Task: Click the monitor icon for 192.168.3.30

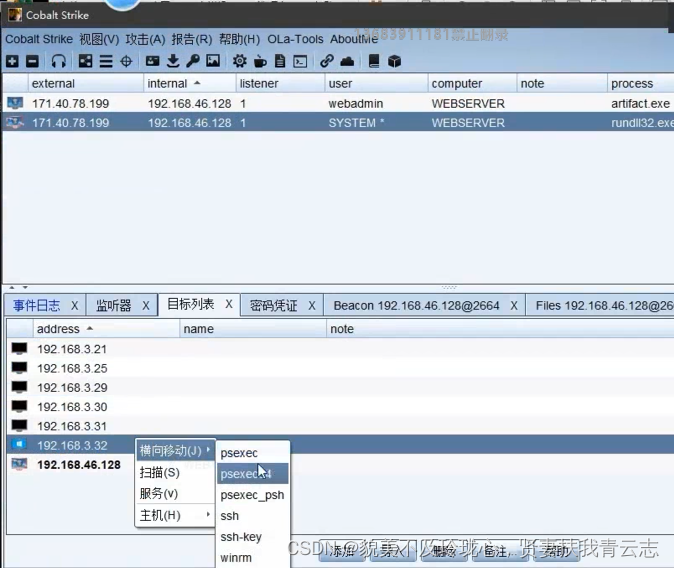Action: coord(19,406)
